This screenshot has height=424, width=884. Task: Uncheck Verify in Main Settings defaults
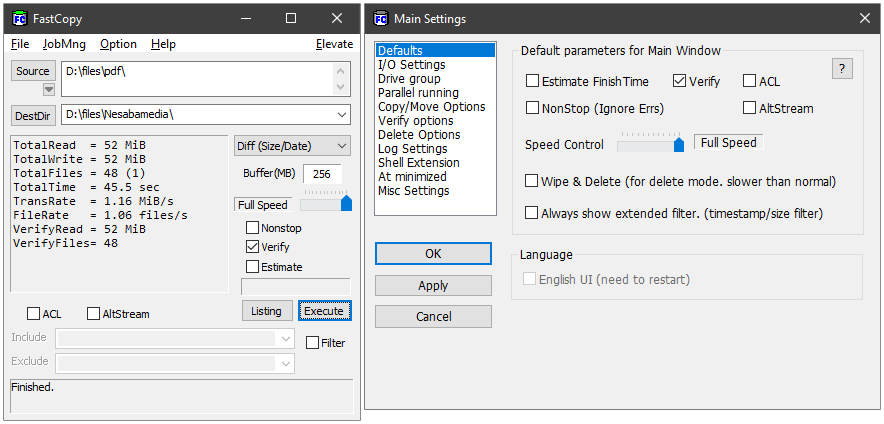click(679, 81)
